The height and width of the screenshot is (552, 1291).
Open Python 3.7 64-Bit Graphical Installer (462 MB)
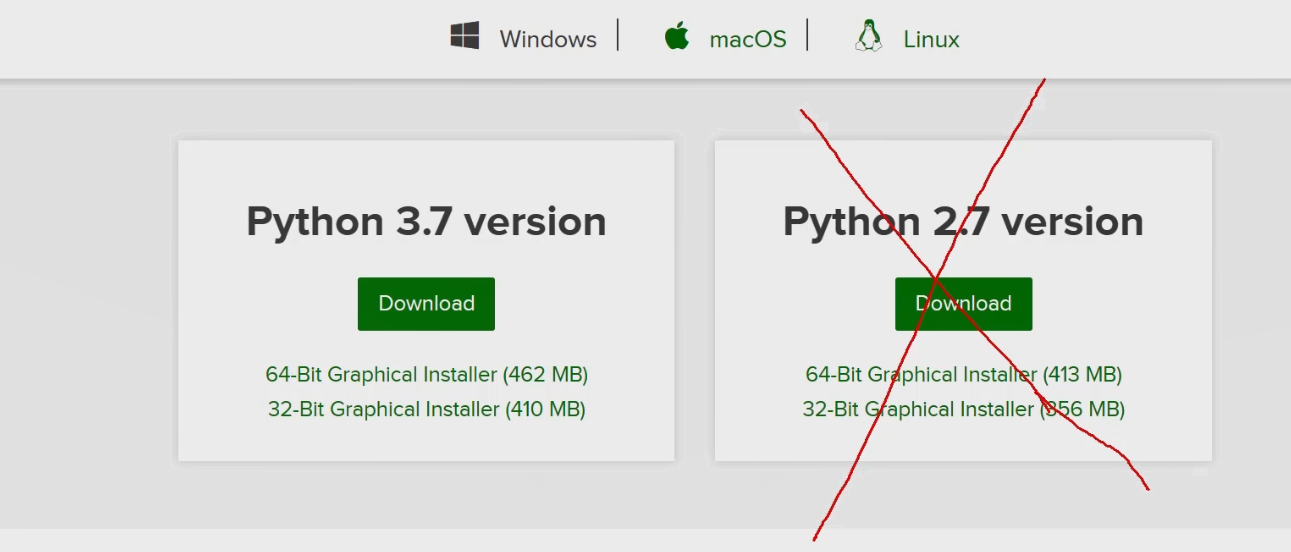(x=427, y=375)
